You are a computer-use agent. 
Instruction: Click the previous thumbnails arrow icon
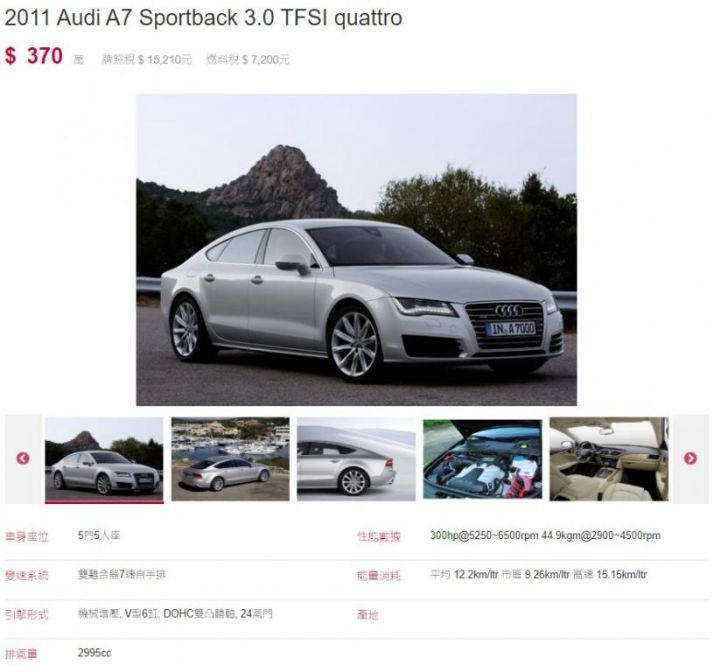pos(23,458)
